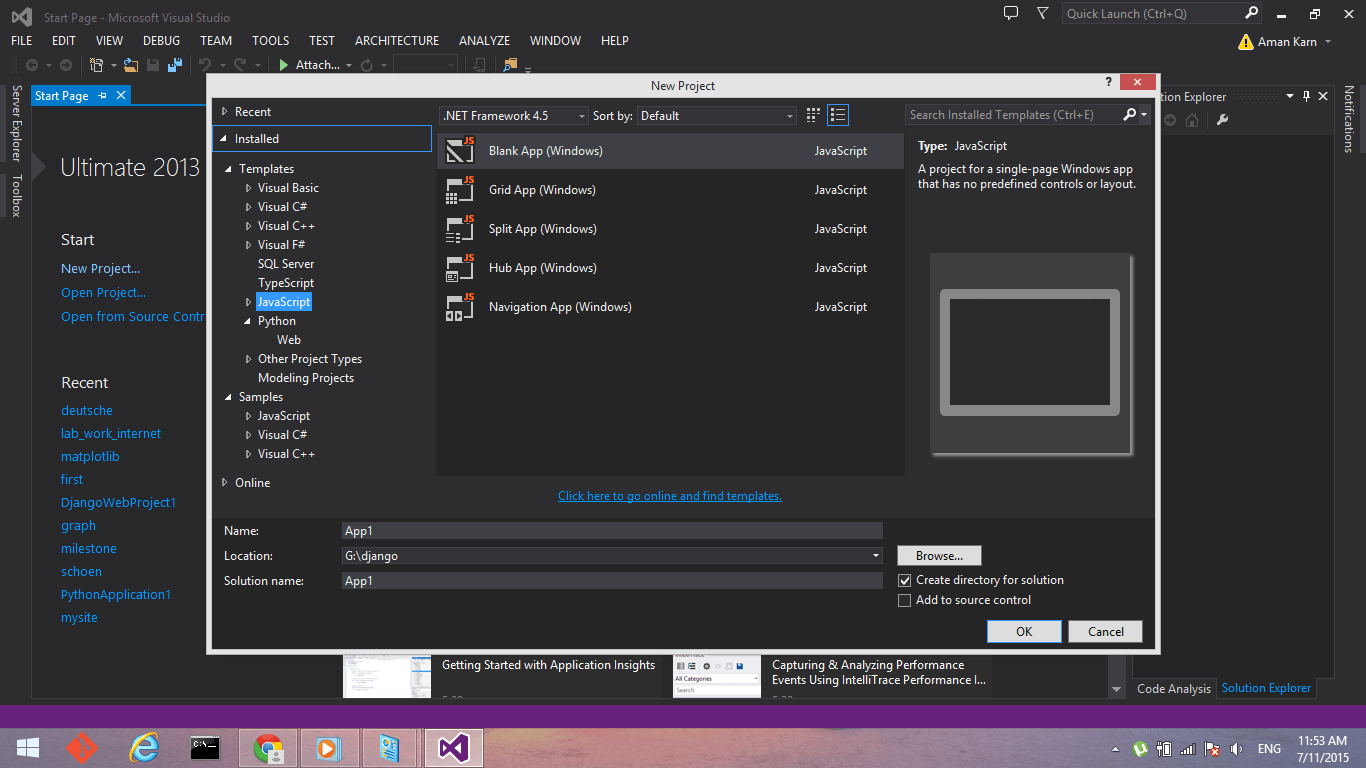Screen dimensions: 1366x768
Task: Open the .NET Framework 4.5 dropdown
Action: [580, 115]
